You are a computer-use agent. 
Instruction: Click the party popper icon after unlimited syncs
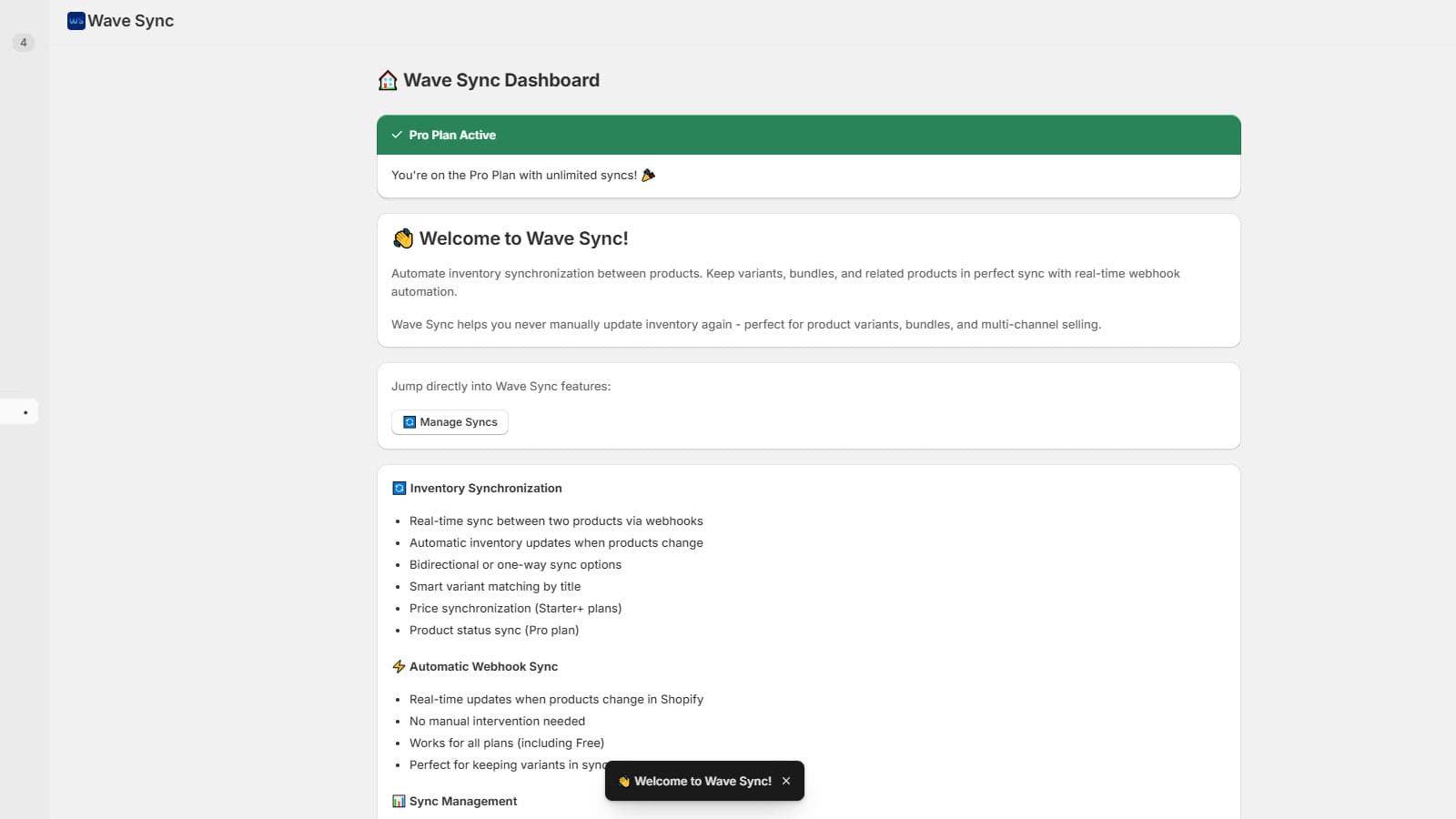(648, 175)
